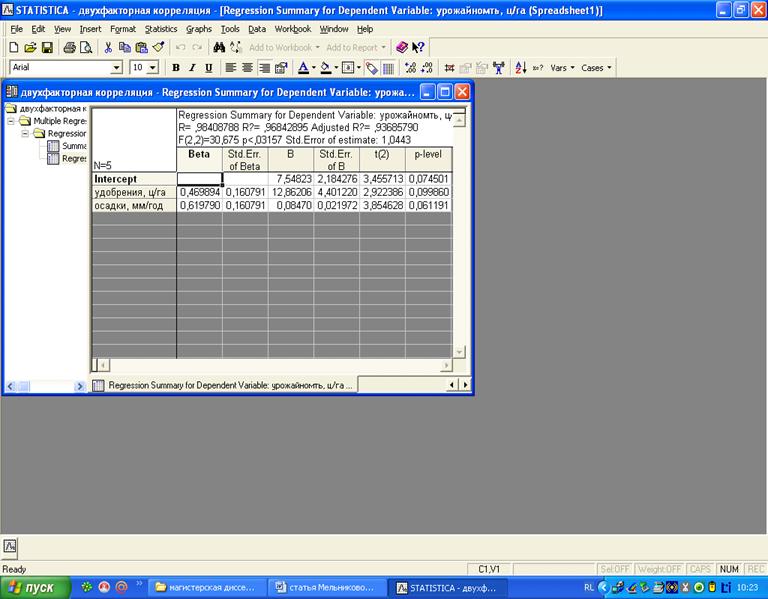Click the Sort A-Z icon
768x599 pixels.
click(520, 68)
